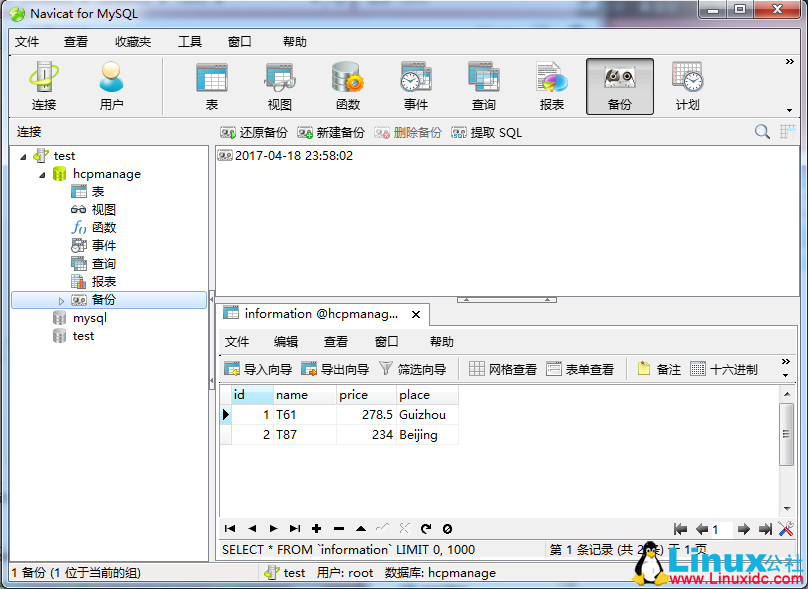Click the next page arrow icon

744,529
